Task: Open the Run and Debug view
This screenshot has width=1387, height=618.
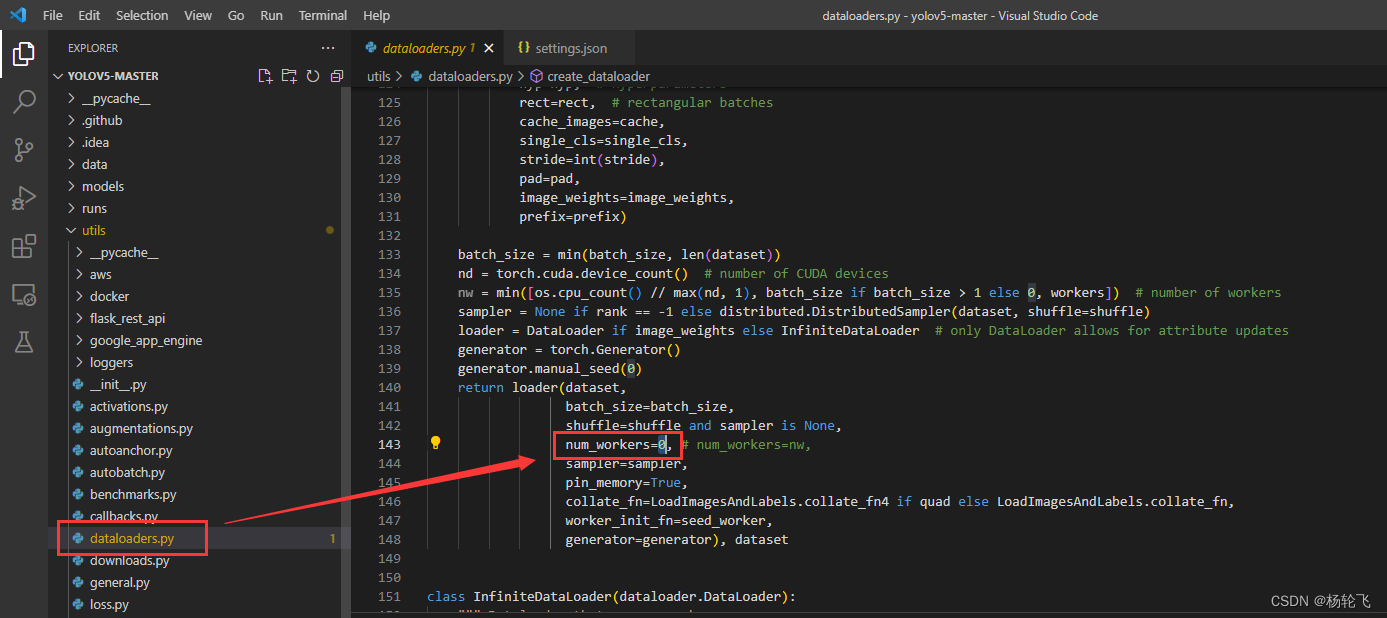Action: (x=24, y=198)
